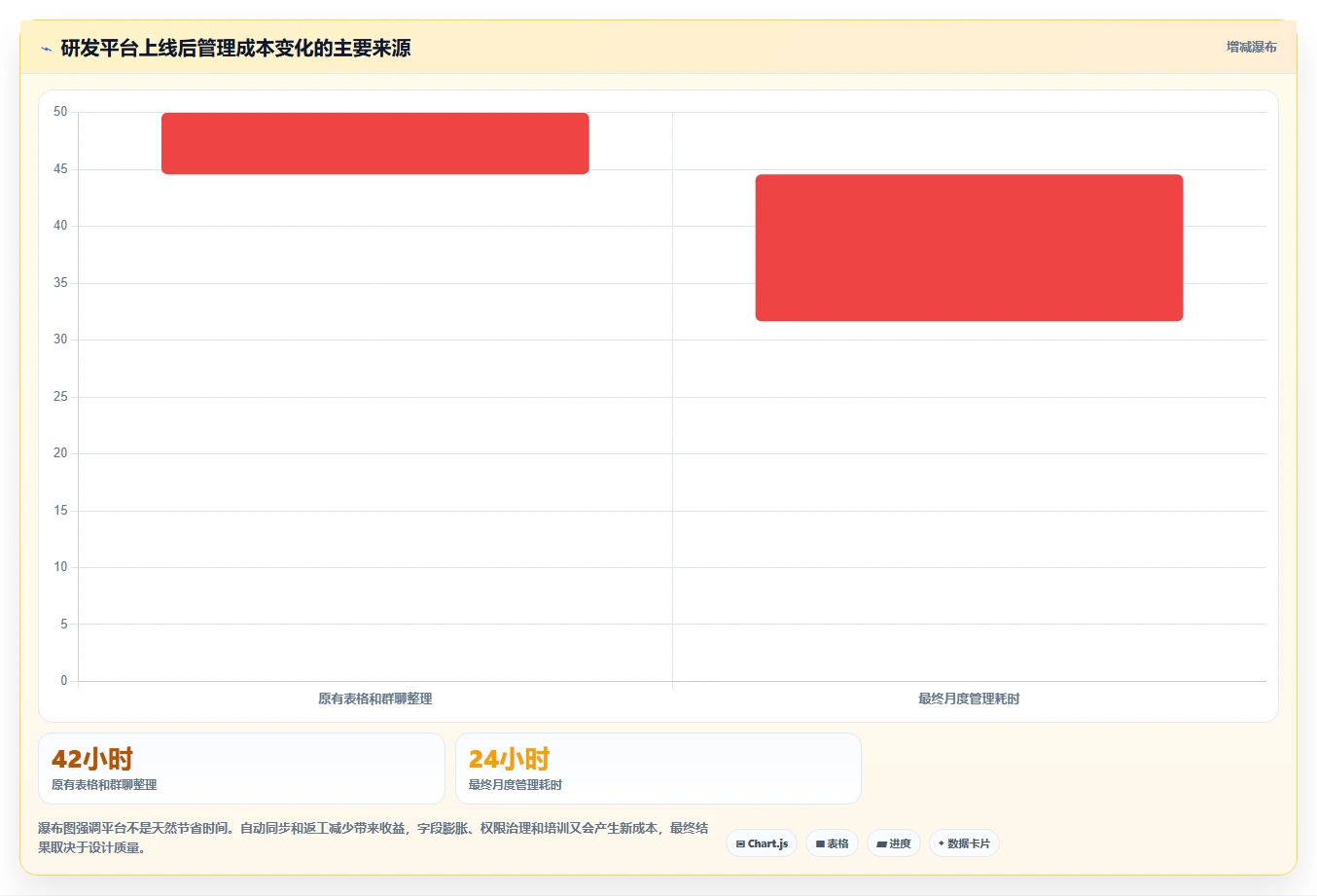Click the y-axis value 50
Viewport: 1317px width, 896px height.
pos(60,112)
